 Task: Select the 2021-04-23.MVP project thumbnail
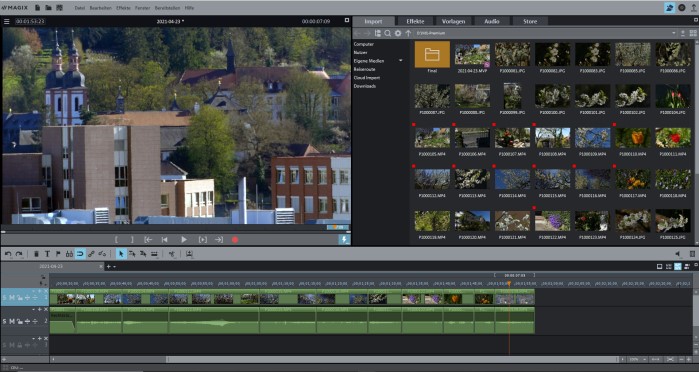pos(472,54)
